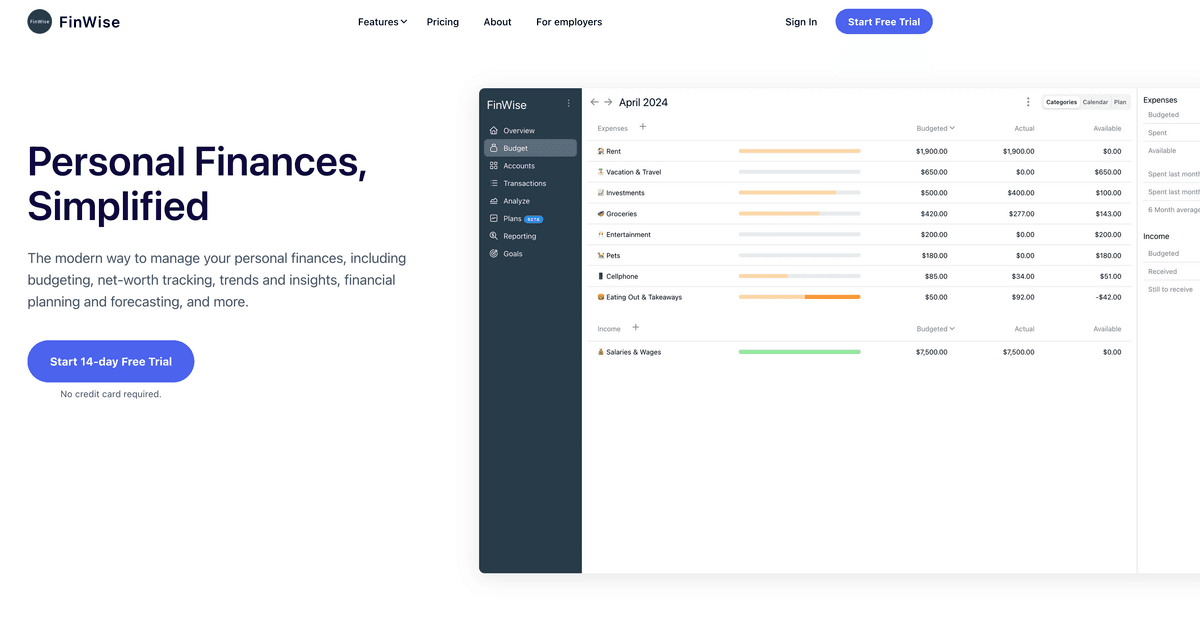Image resolution: width=1200 pixels, height=632 pixels.
Task: Click the FinWise logo icon in header
Action: click(x=40, y=22)
